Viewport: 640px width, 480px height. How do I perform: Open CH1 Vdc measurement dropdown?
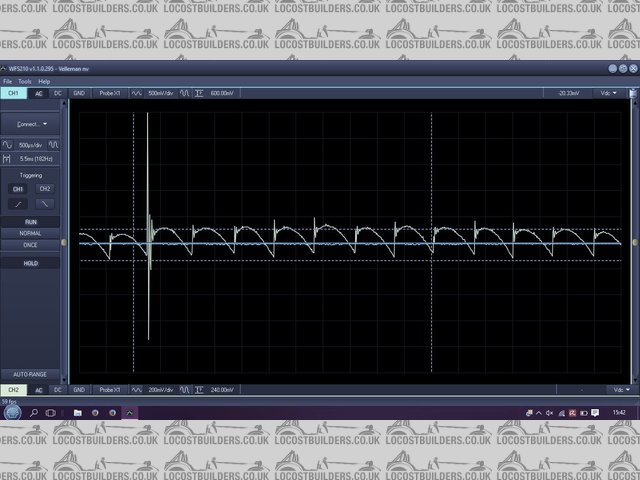(x=607, y=93)
